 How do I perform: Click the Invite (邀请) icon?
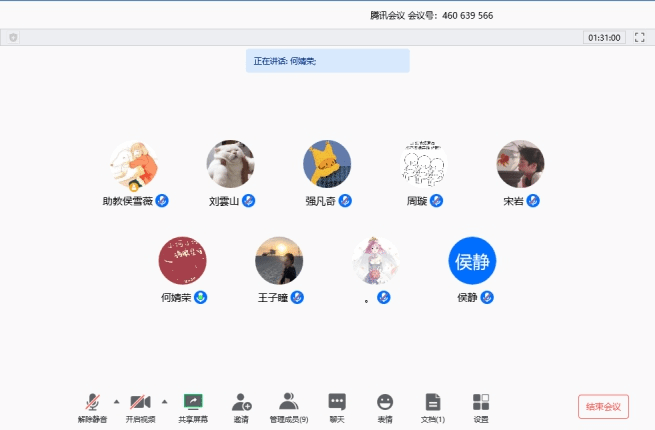[241, 402]
